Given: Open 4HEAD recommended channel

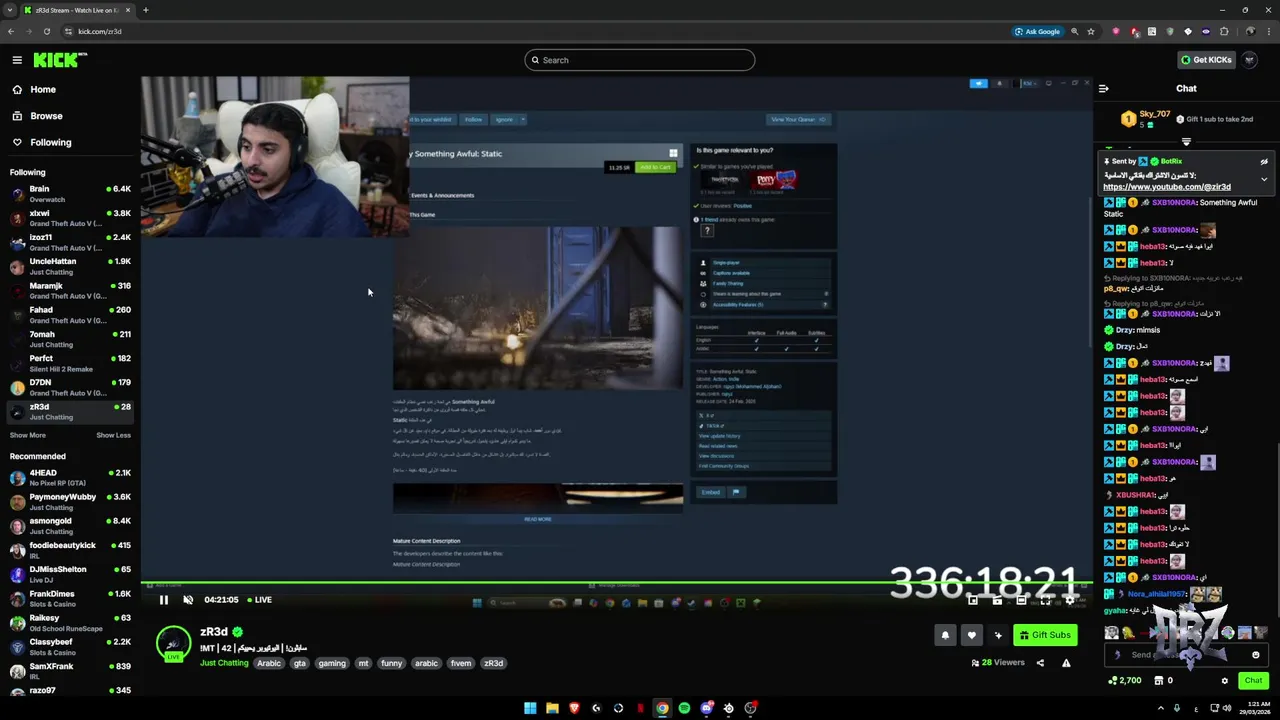Looking at the screenshot, I should coord(70,477).
